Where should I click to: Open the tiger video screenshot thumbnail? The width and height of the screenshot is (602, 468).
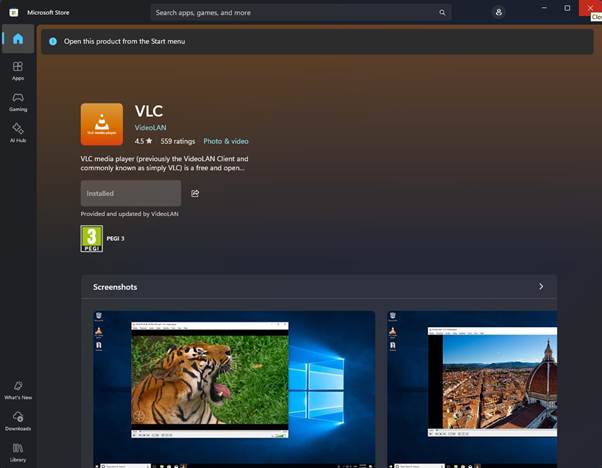[234, 389]
